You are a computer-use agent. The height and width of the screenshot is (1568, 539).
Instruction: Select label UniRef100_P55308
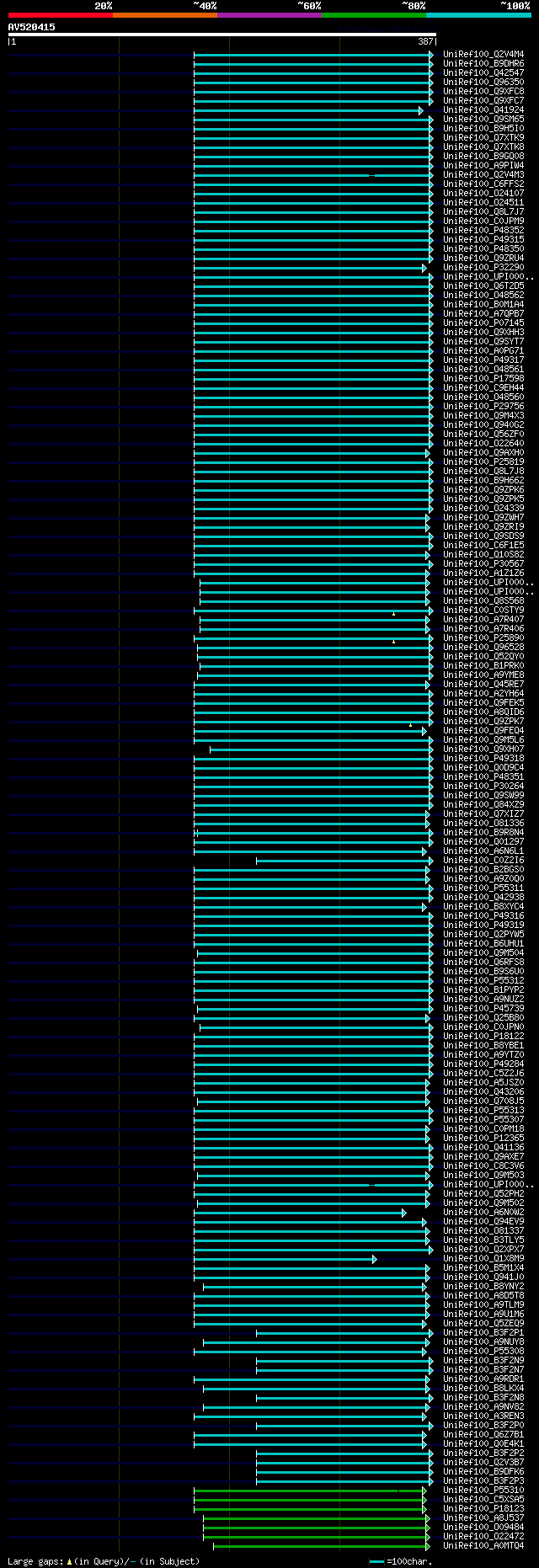pos(483,1351)
